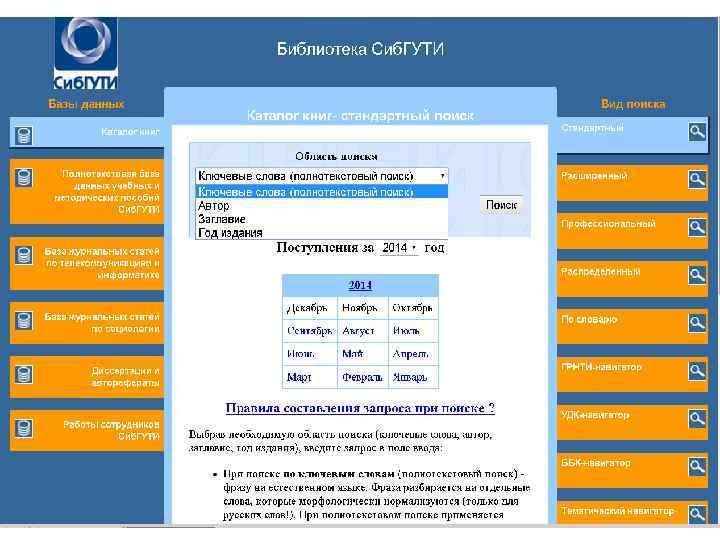Click Библиотека СибГУТИ page title
Image resolution: width=720 pixels, height=540 pixels.
[360, 49]
